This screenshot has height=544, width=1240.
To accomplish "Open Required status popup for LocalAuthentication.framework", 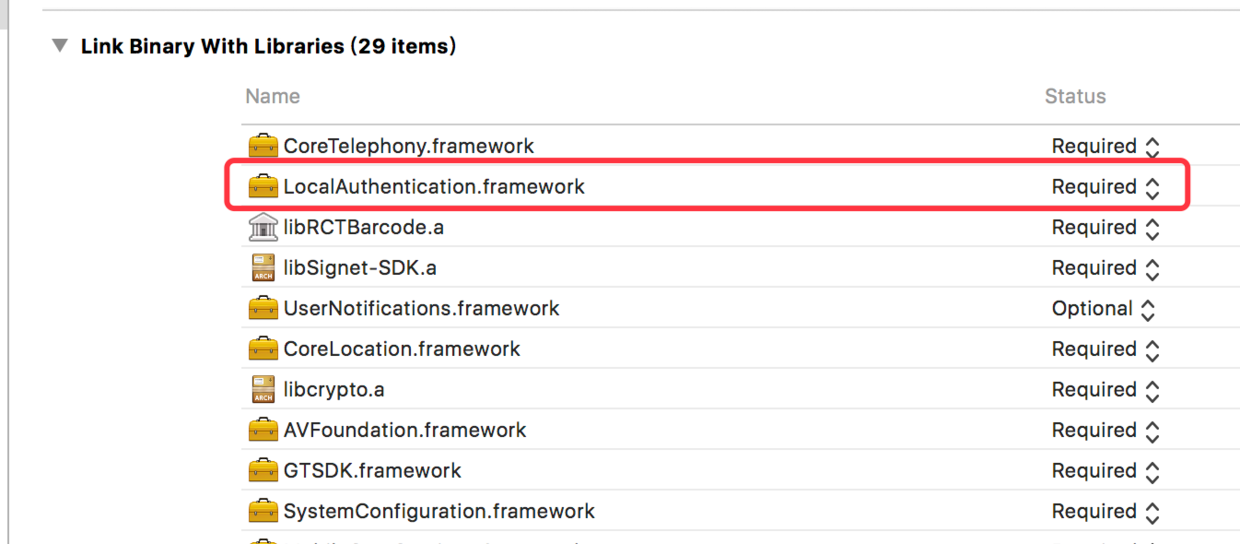I will tap(1106, 187).
